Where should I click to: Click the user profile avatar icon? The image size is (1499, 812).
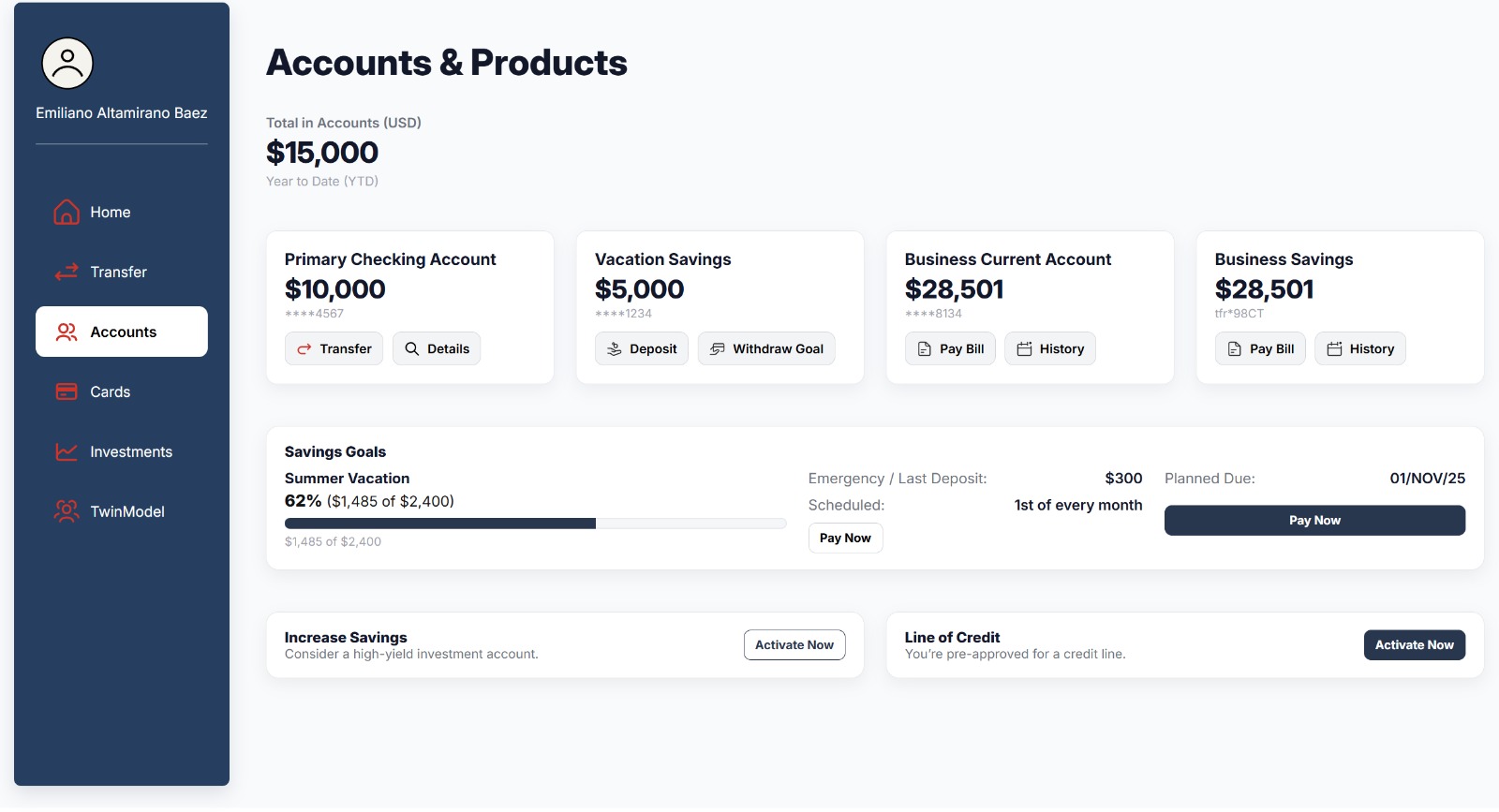(x=67, y=64)
